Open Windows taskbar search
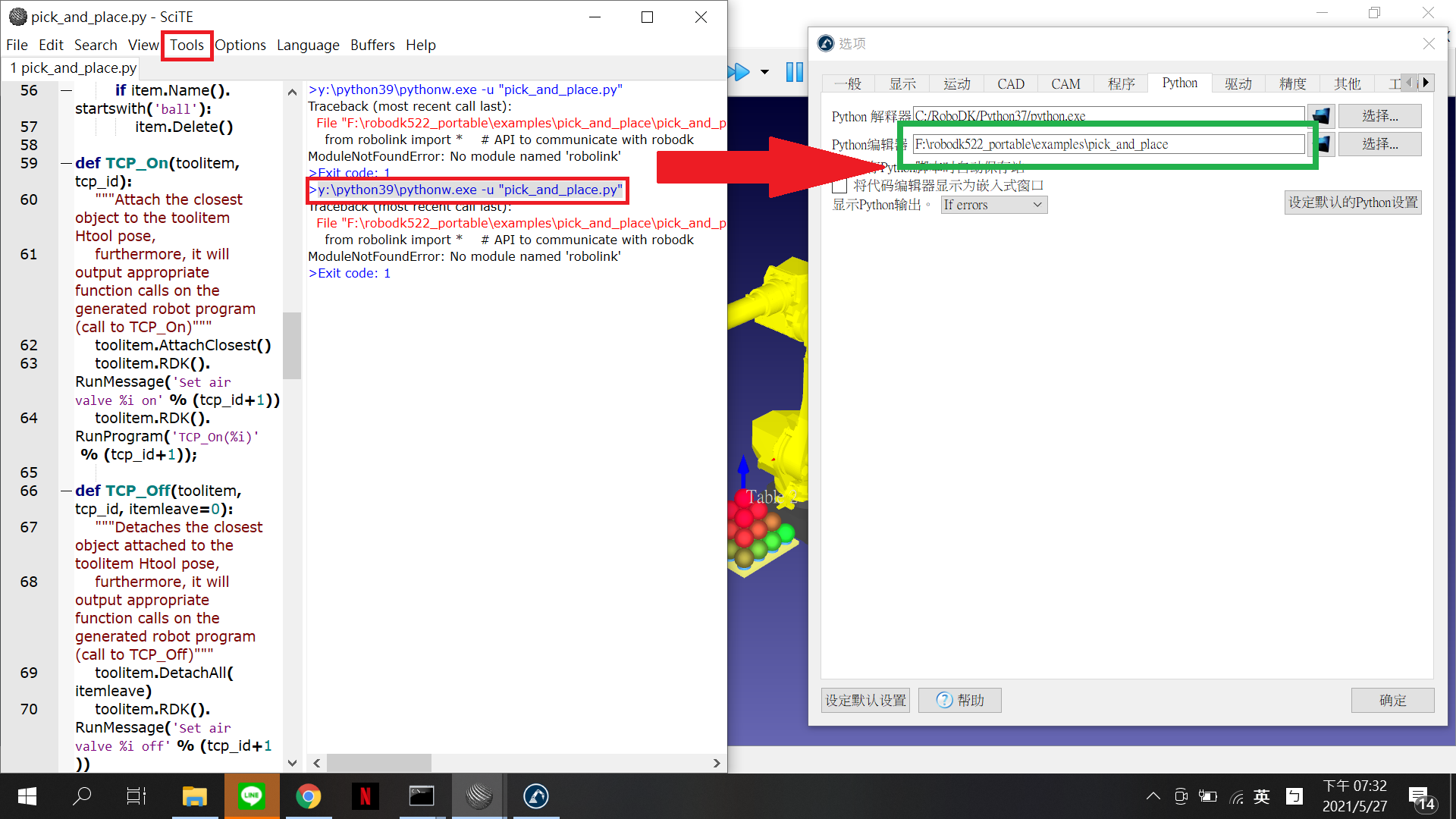1456x819 pixels. pos(82,796)
